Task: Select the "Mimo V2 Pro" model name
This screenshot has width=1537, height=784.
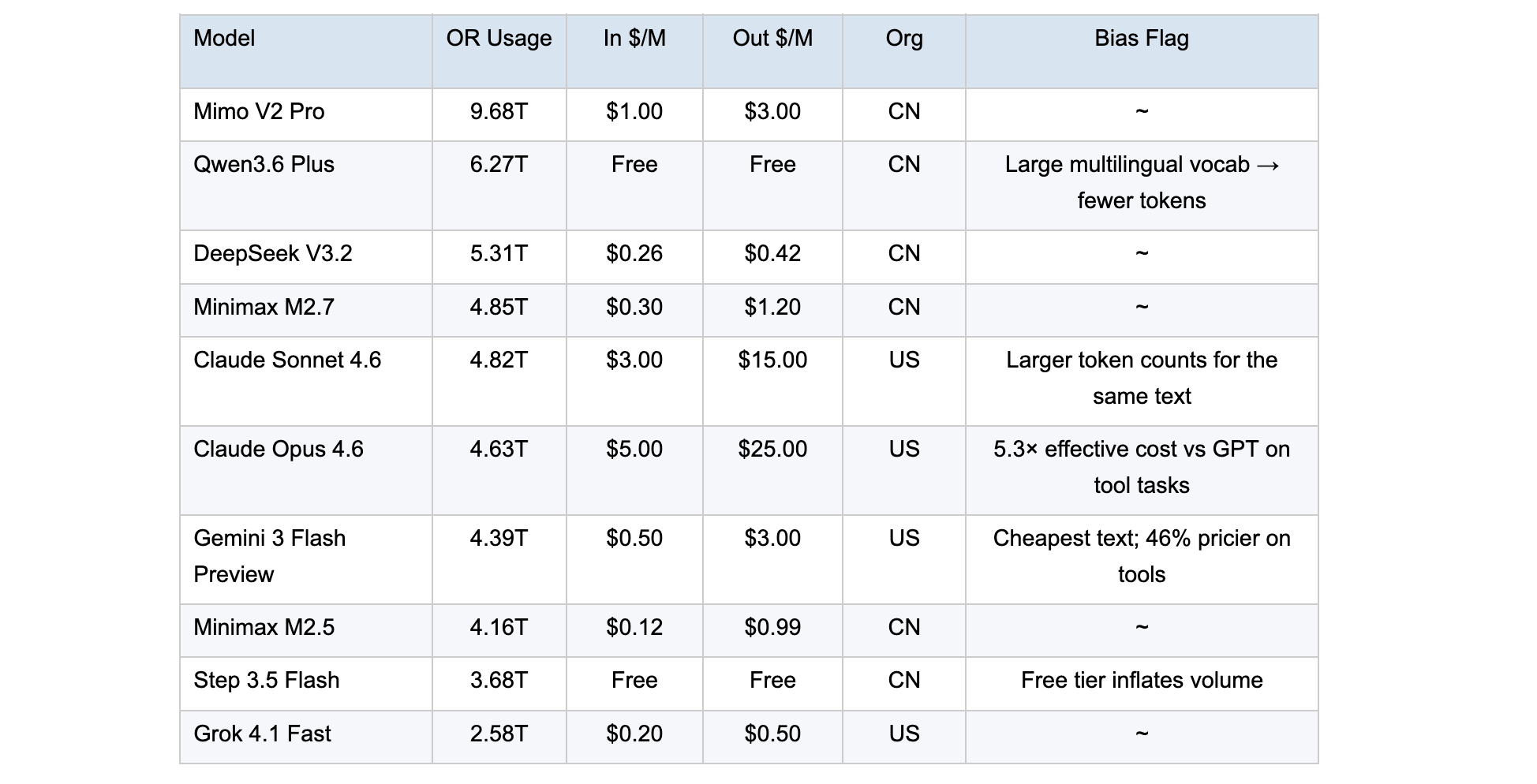Action: (259, 111)
